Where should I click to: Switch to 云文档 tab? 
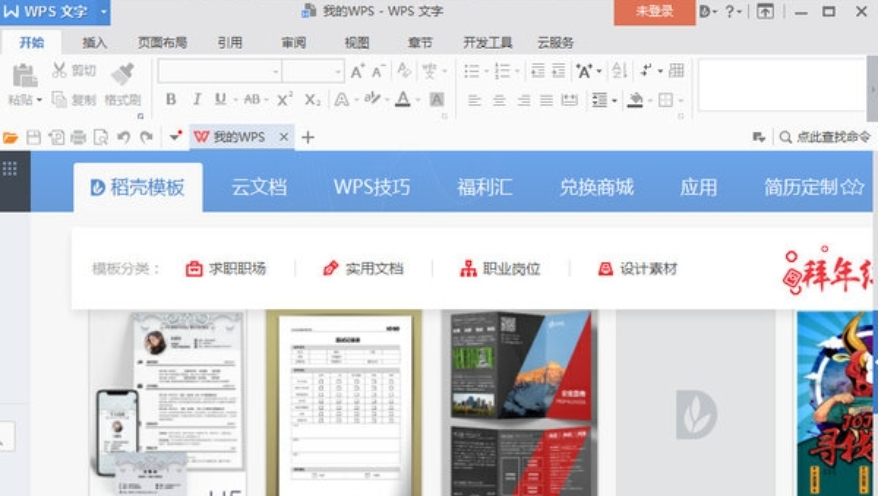point(259,187)
